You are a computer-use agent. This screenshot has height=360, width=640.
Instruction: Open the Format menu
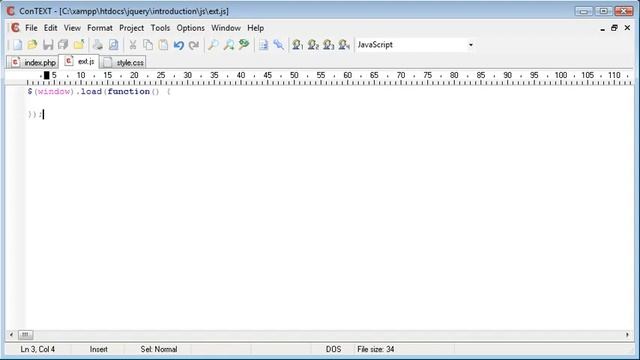click(100, 28)
